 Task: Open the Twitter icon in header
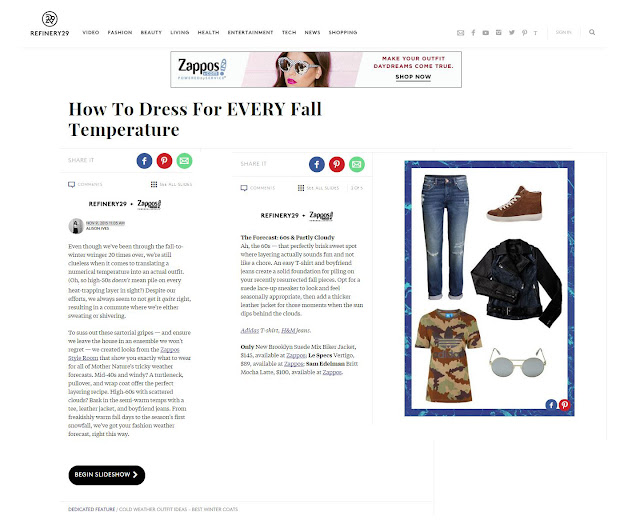coord(511,33)
